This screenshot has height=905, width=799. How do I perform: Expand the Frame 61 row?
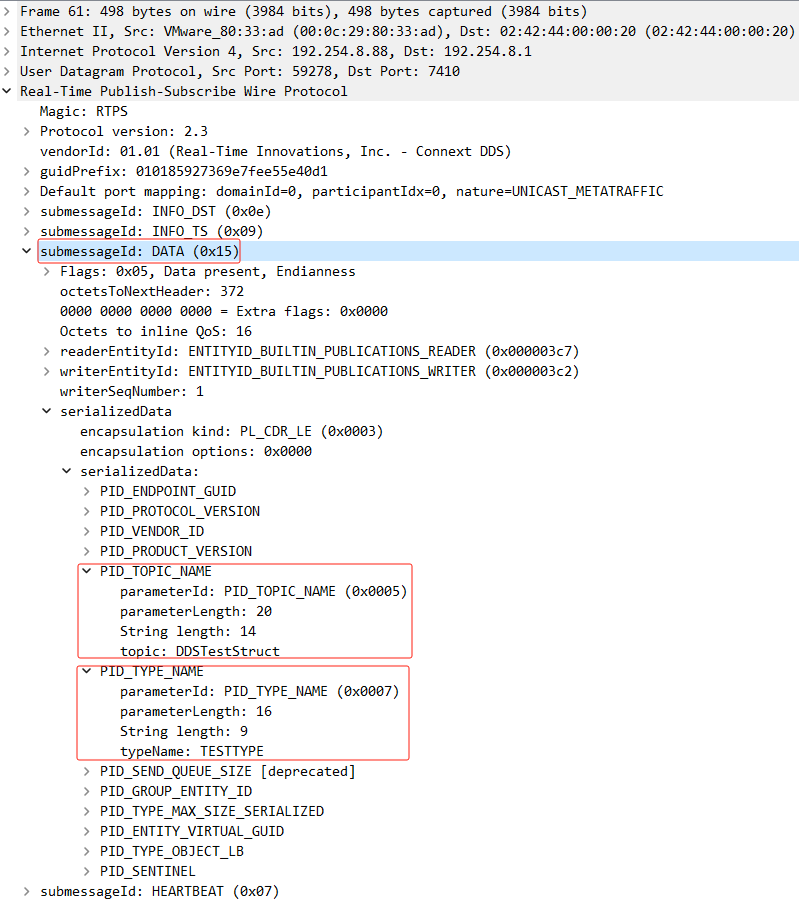(x=8, y=11)
